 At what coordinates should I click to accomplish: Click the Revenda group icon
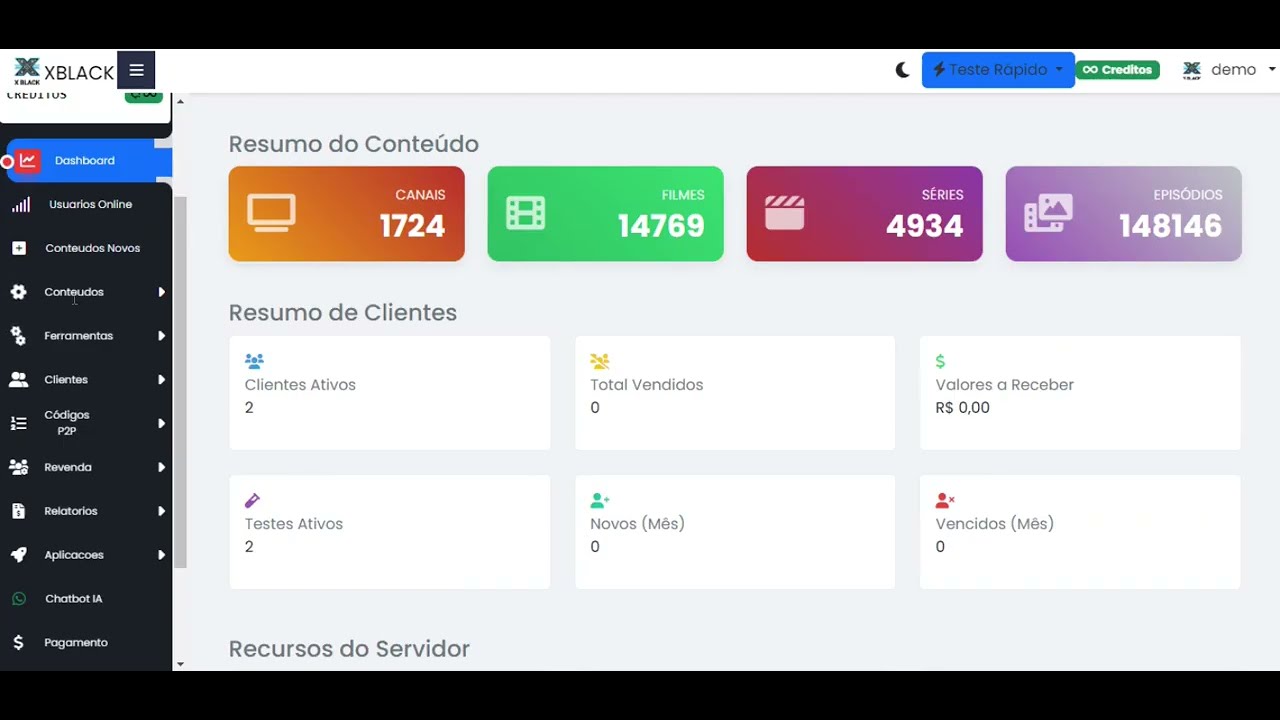tap(18, 467)
